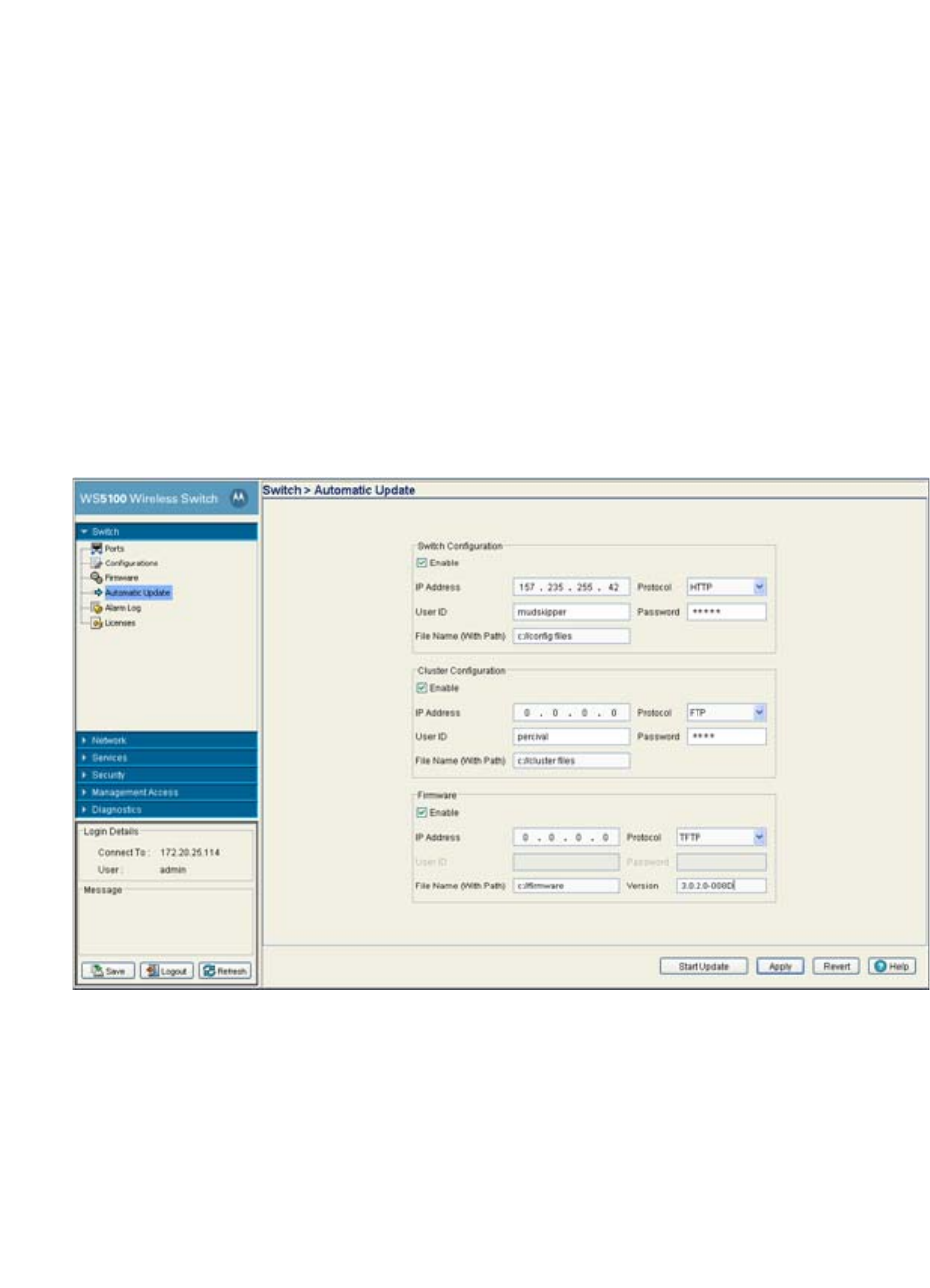
Task: Click User ID field containing mudskipper
Action: tap(571, 612)
